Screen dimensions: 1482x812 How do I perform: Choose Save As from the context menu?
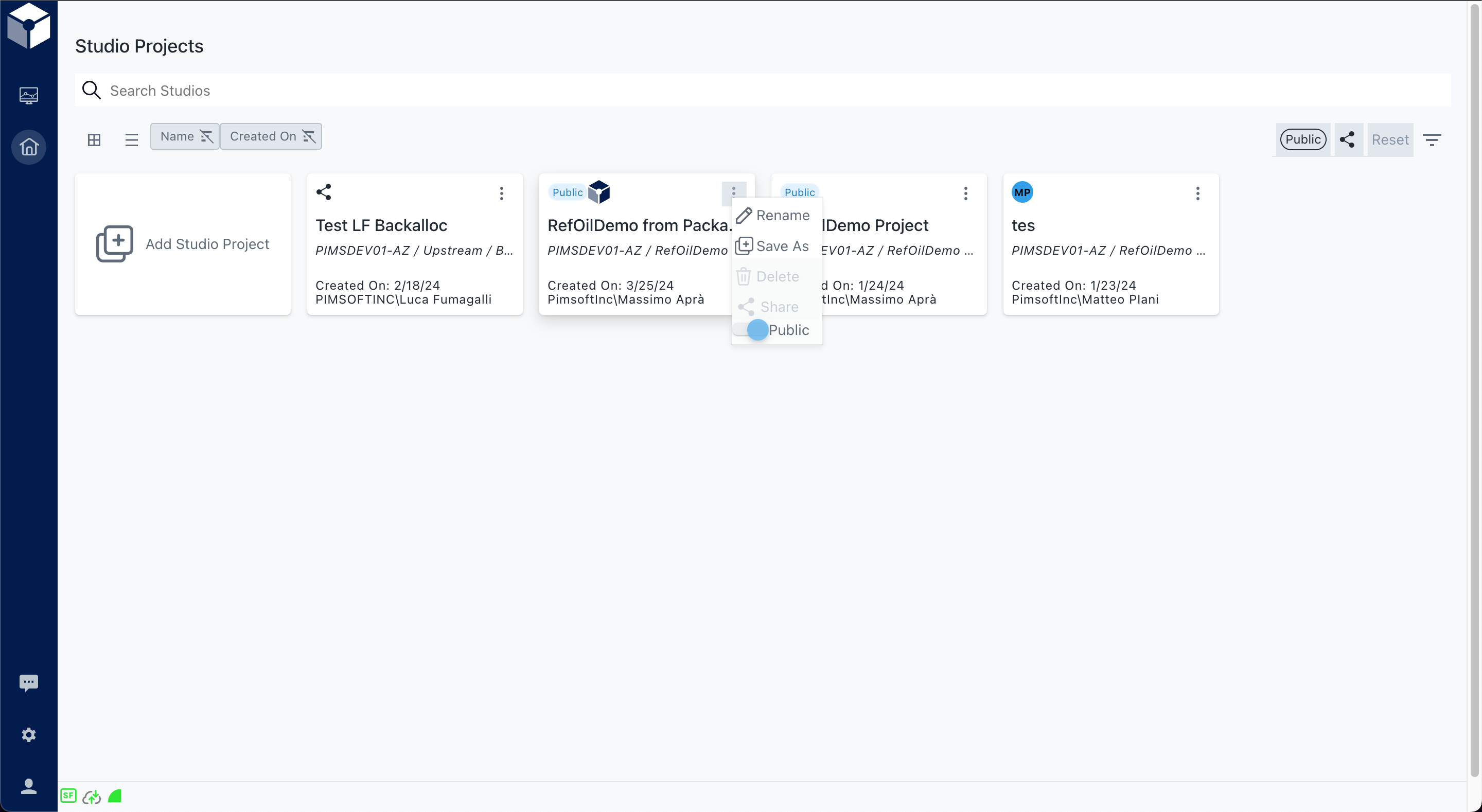[x=774, y=246]
